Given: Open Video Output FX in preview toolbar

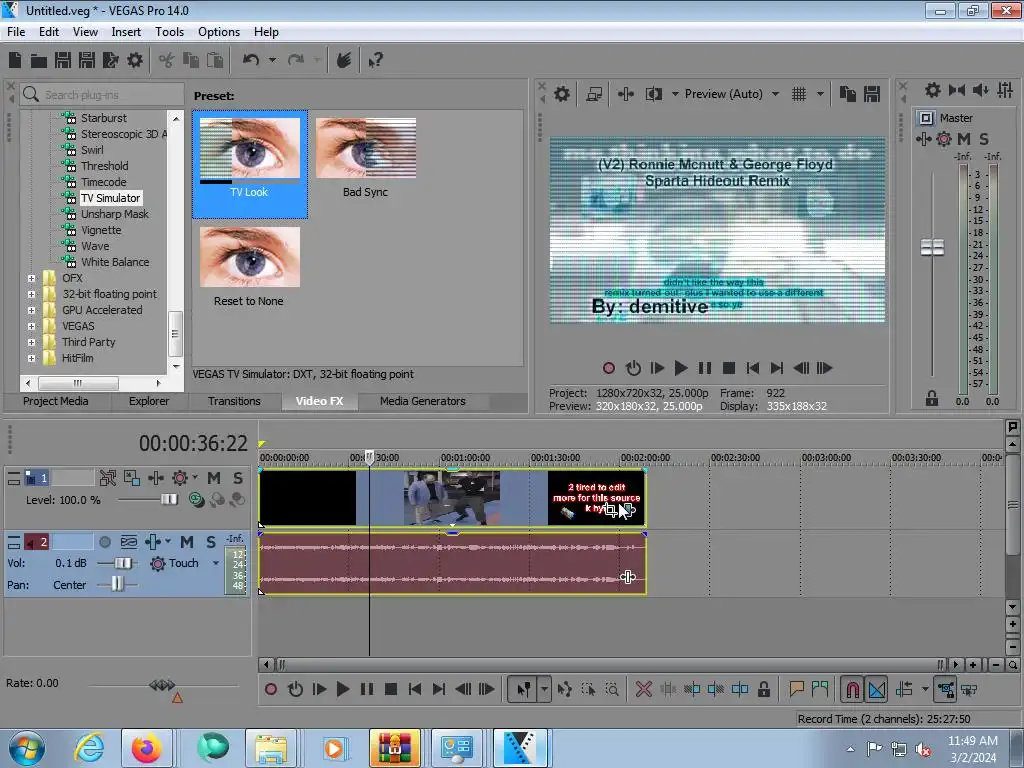Looking at the screenshot, I should [x=626, y=94].
